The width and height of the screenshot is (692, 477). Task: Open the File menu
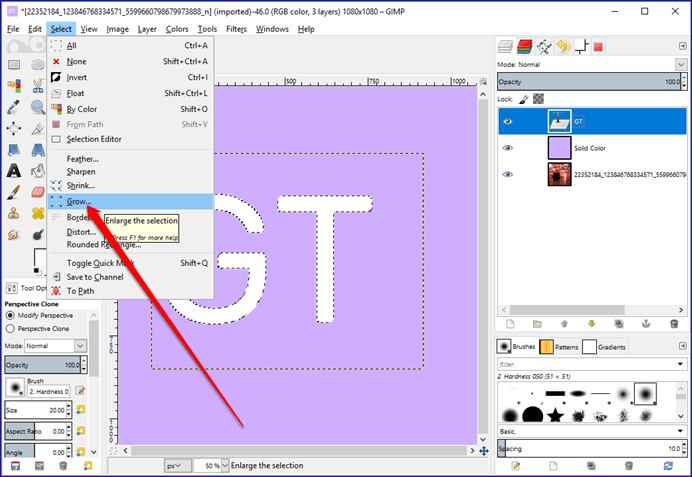point(13,29)
